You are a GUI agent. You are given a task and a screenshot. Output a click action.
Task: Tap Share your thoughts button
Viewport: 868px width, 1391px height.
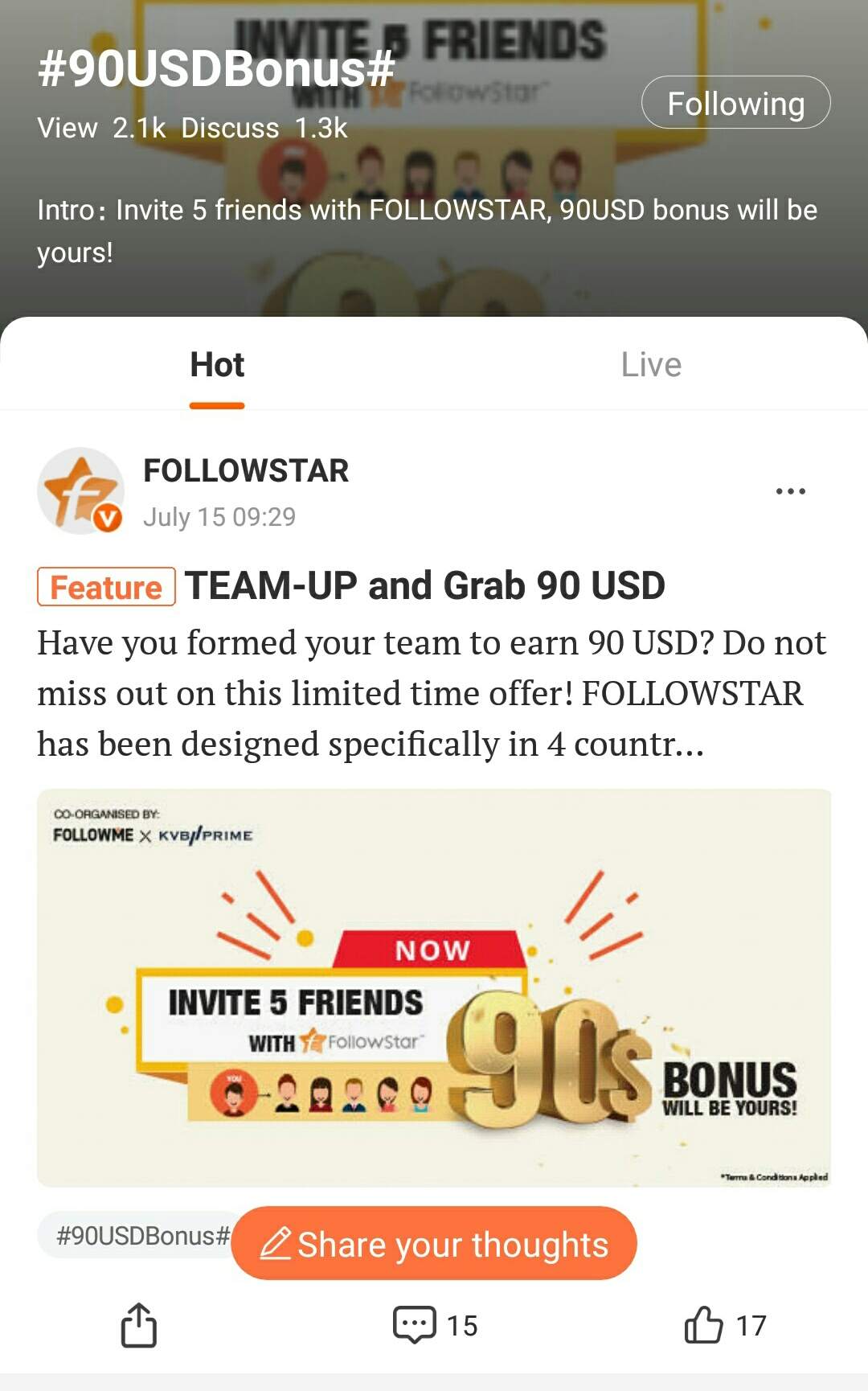(434, 1243)
